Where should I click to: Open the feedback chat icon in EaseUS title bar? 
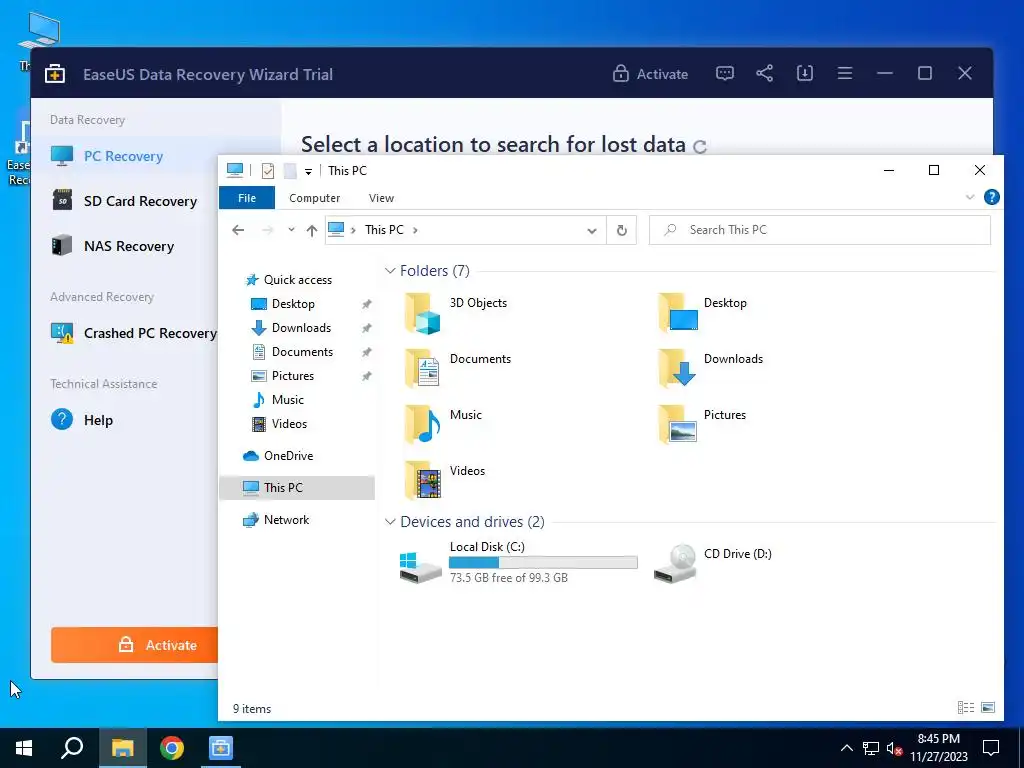tap(724, 74)
